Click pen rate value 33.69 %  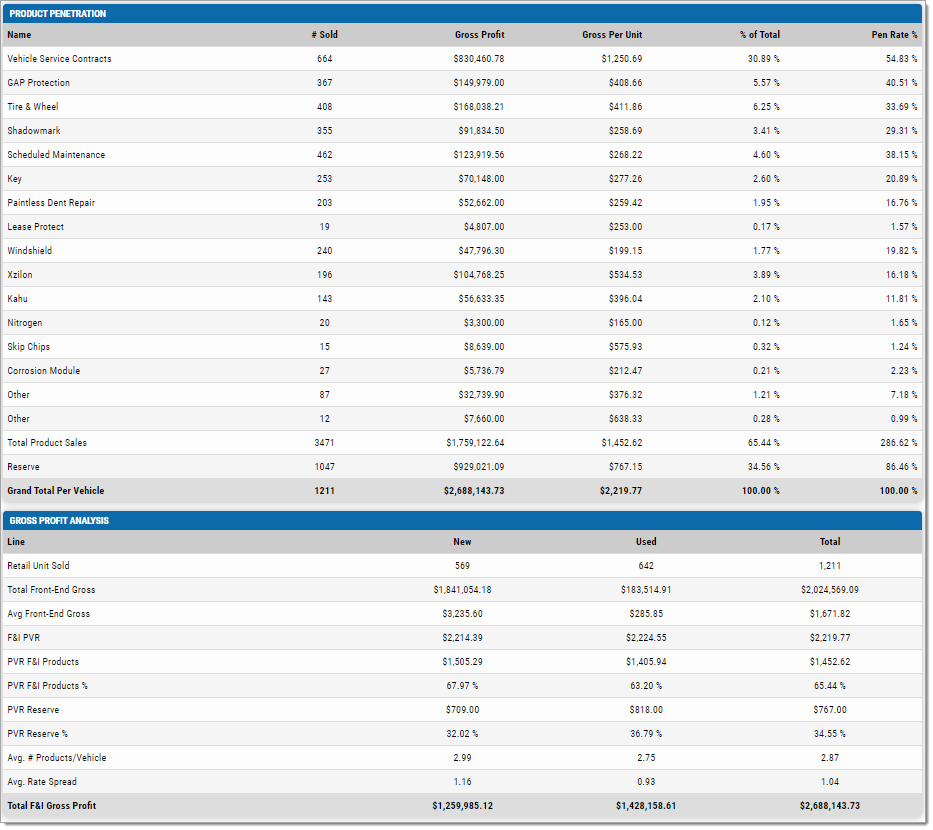[901, 107]
